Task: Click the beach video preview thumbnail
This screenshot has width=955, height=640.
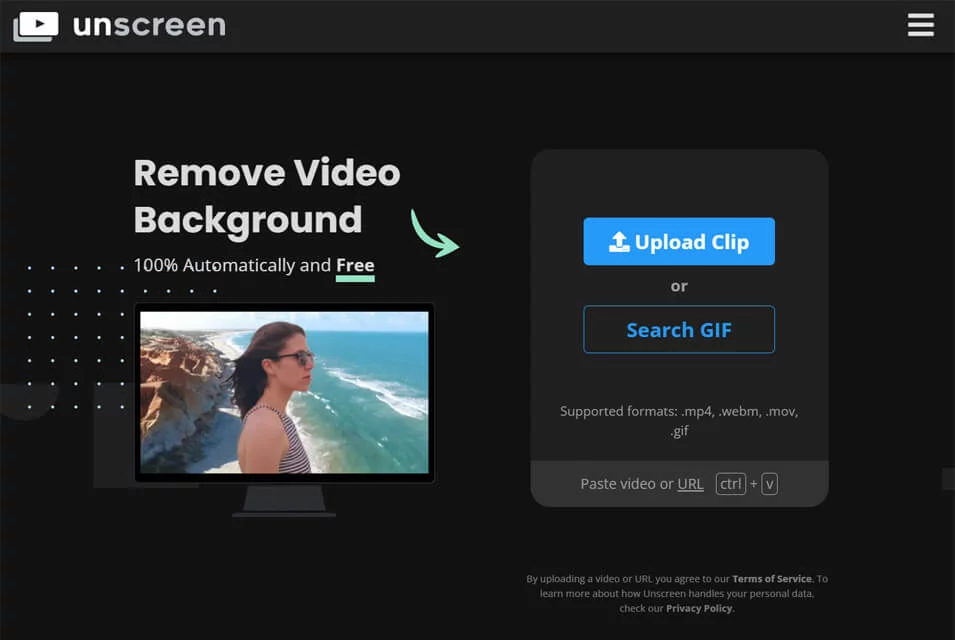Action: (284, 392)
